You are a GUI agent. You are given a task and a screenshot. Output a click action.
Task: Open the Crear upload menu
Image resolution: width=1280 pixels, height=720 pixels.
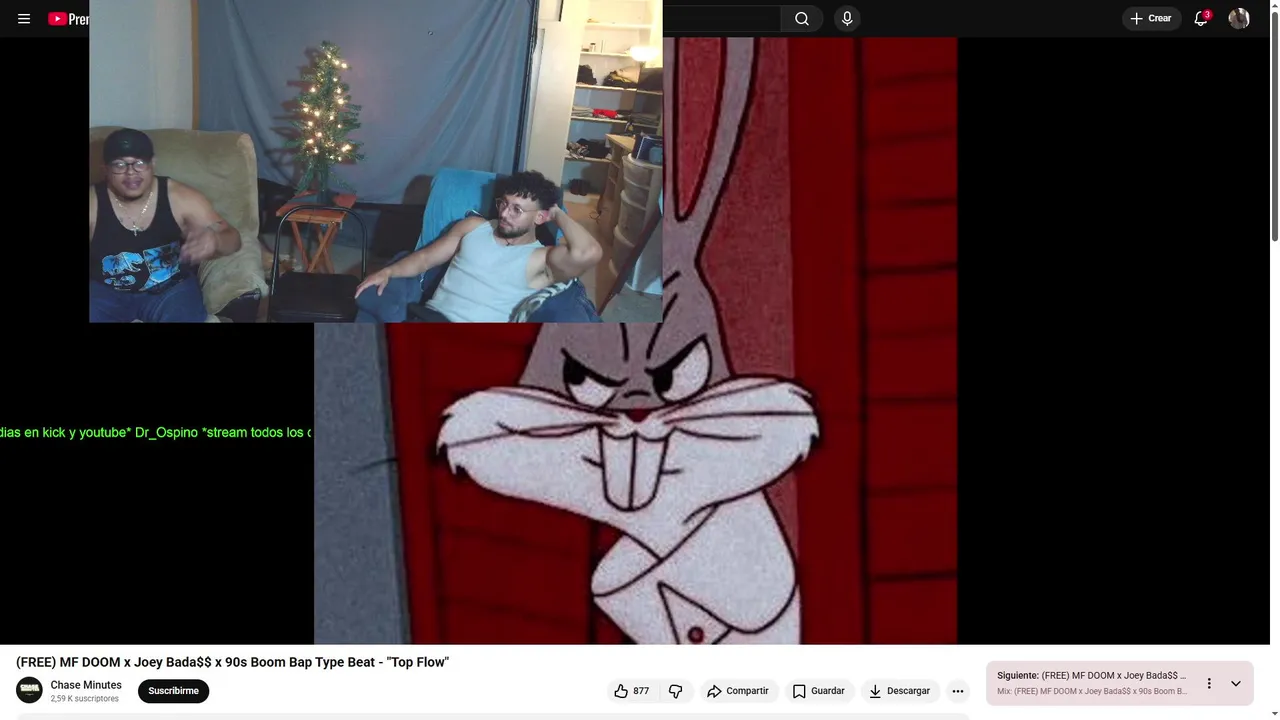[1151, 19]
